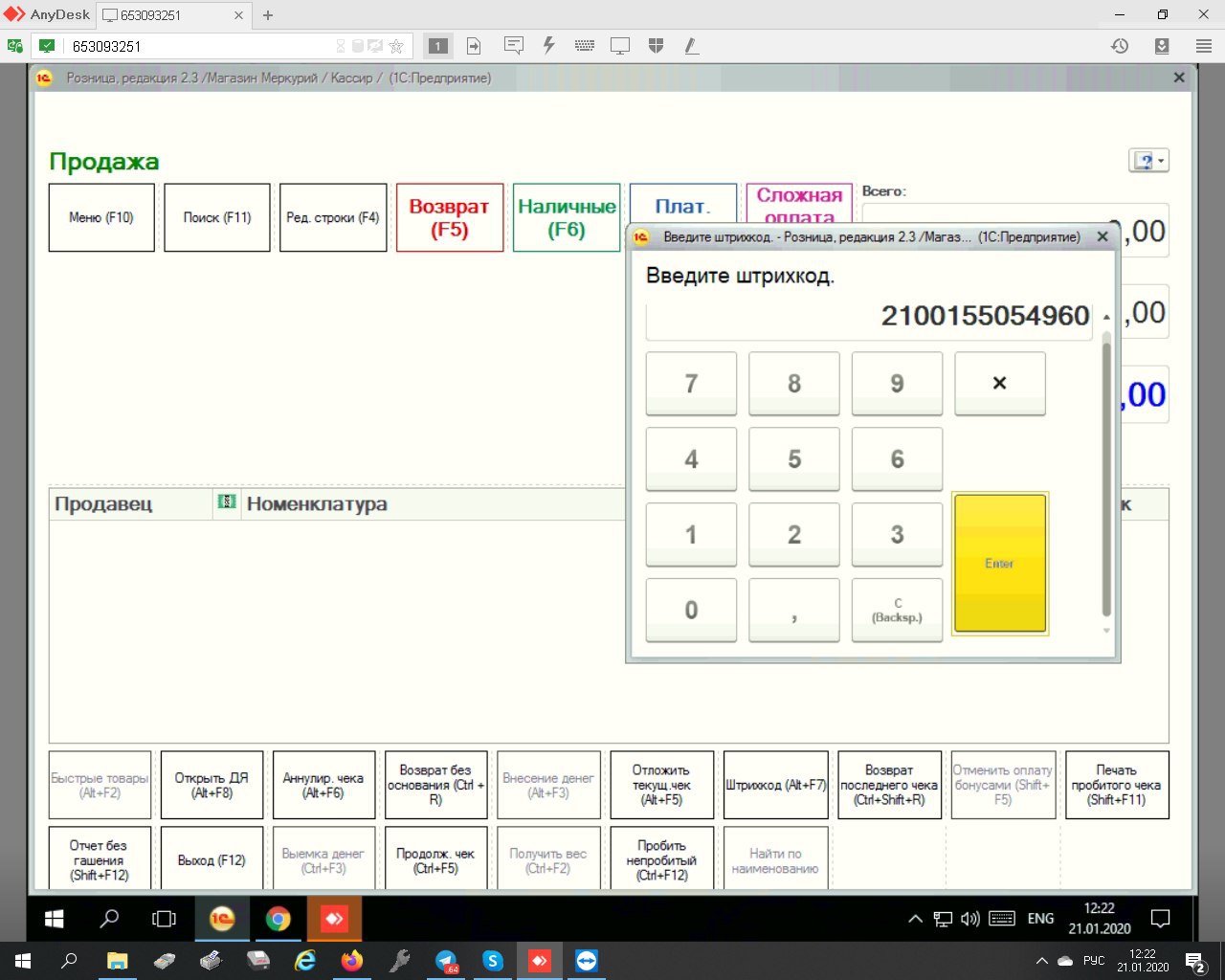Click the × clear button on keypad
This screenshot has height=980, width=1225.
point(1000,383)
